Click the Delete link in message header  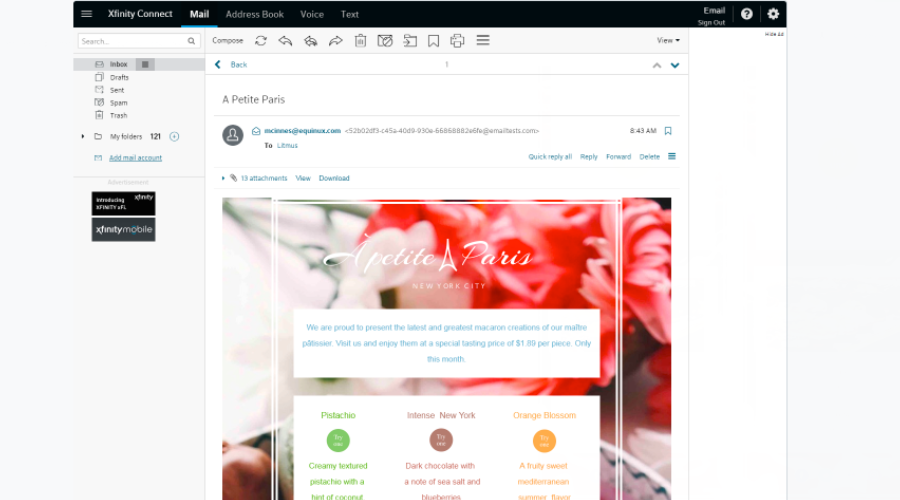649,157
